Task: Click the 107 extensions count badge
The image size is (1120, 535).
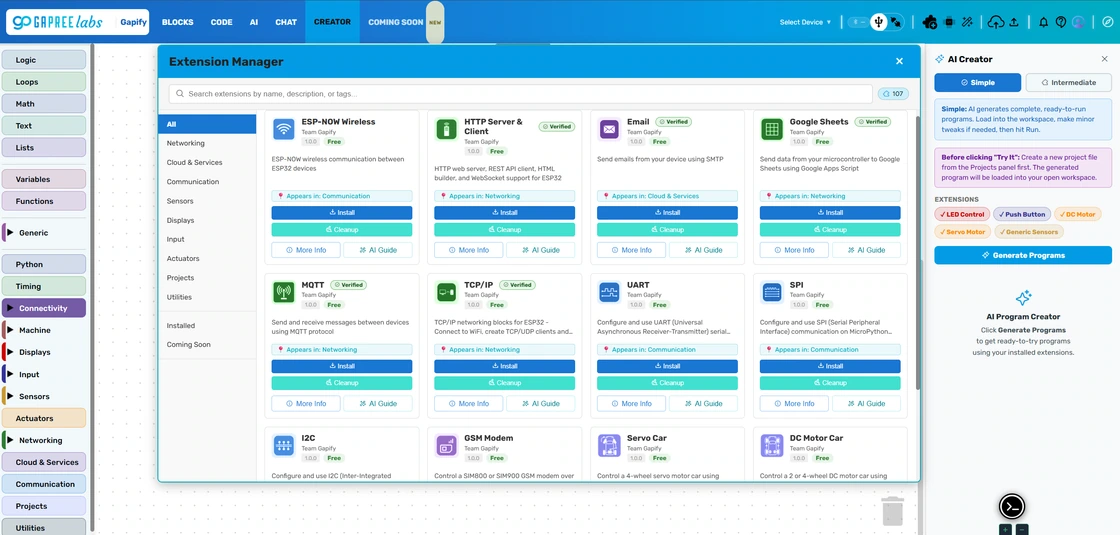Action: click(893, 94)
